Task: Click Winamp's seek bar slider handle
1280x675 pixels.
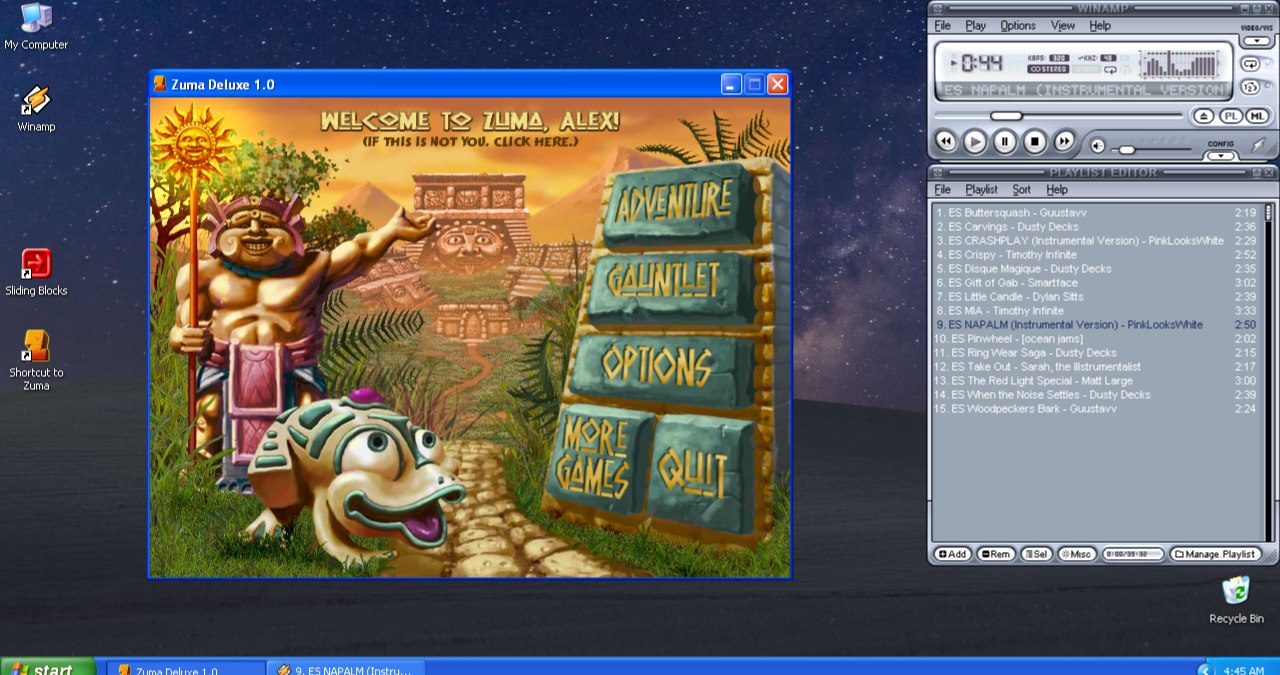Action: point(1006,116)
